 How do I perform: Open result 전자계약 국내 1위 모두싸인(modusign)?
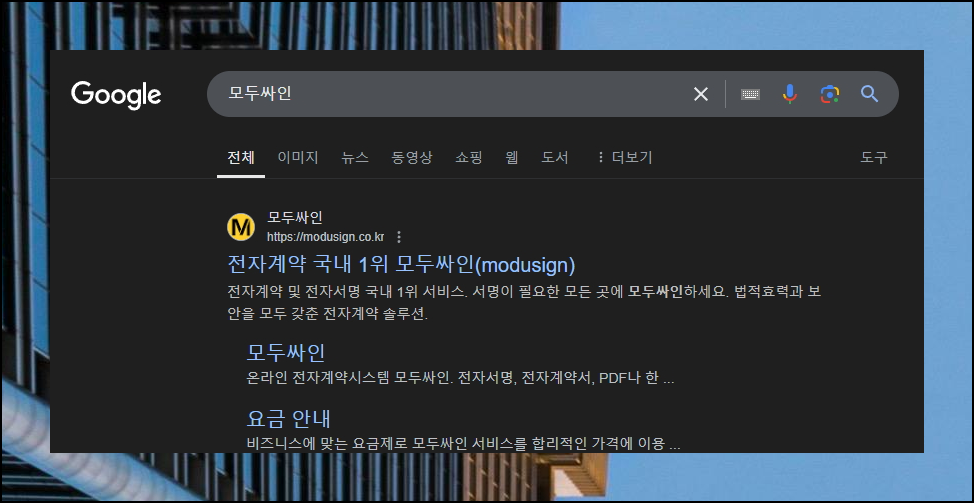point(401,265)
